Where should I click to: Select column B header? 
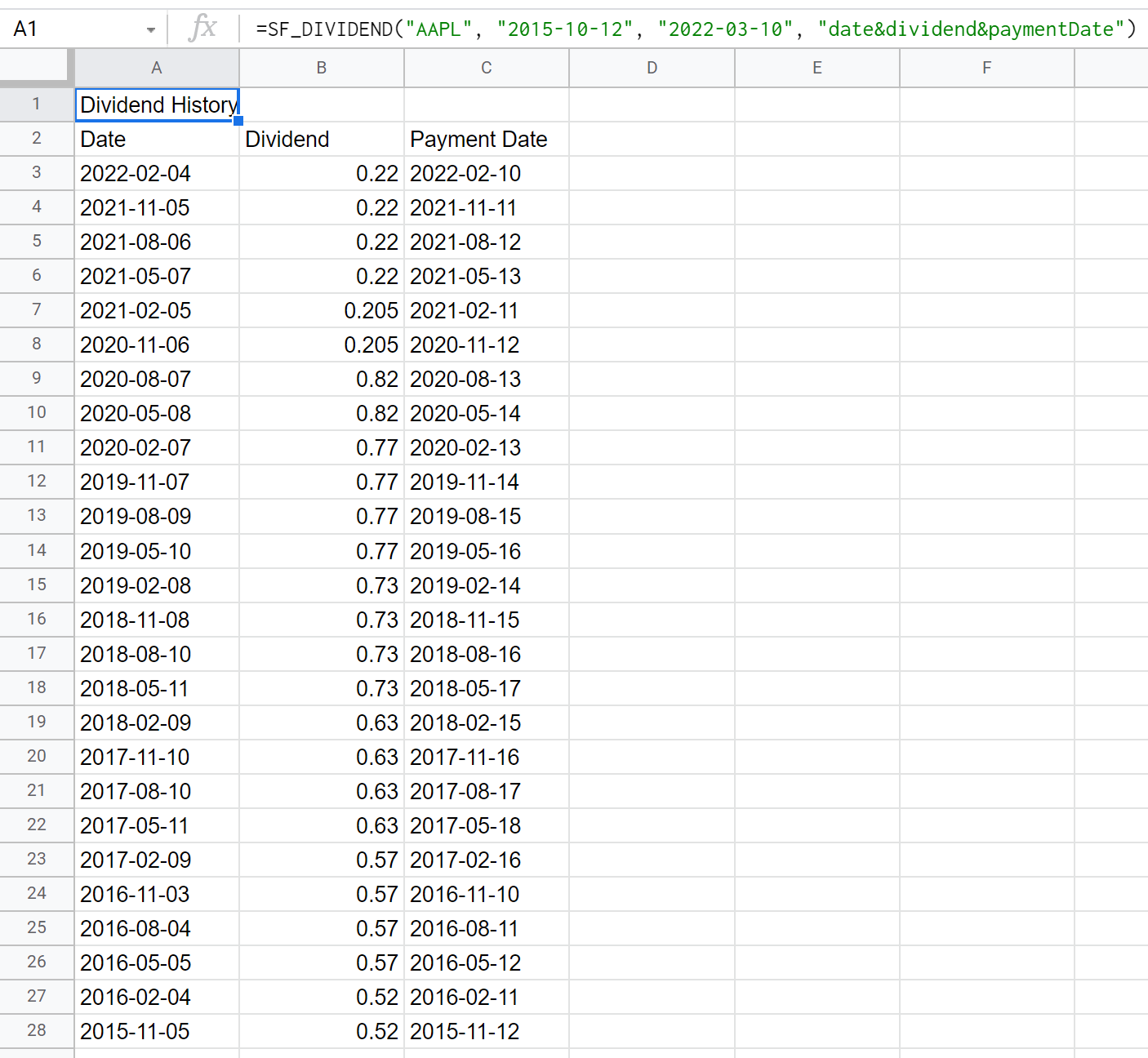tap(322, 68)
